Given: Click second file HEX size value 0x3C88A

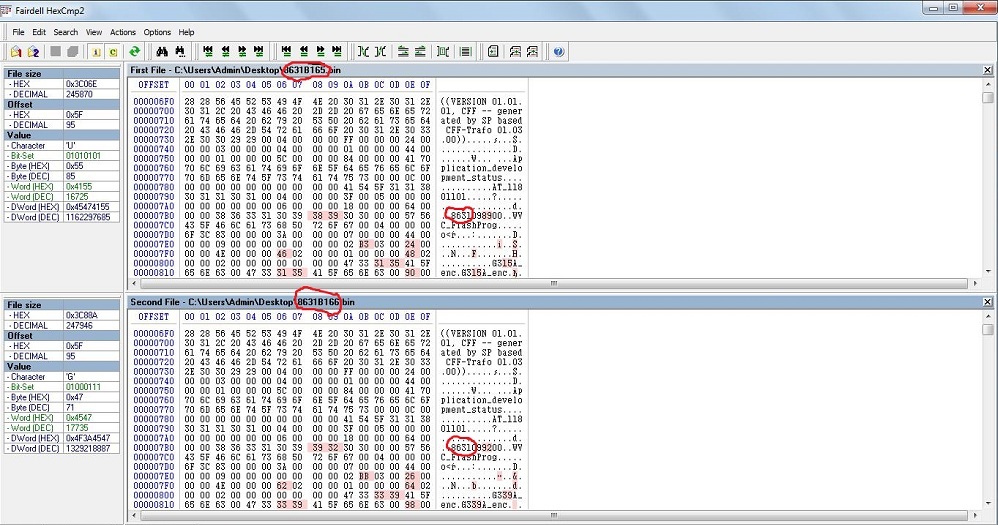Looking at the screenshot, I should click(92, 315).
